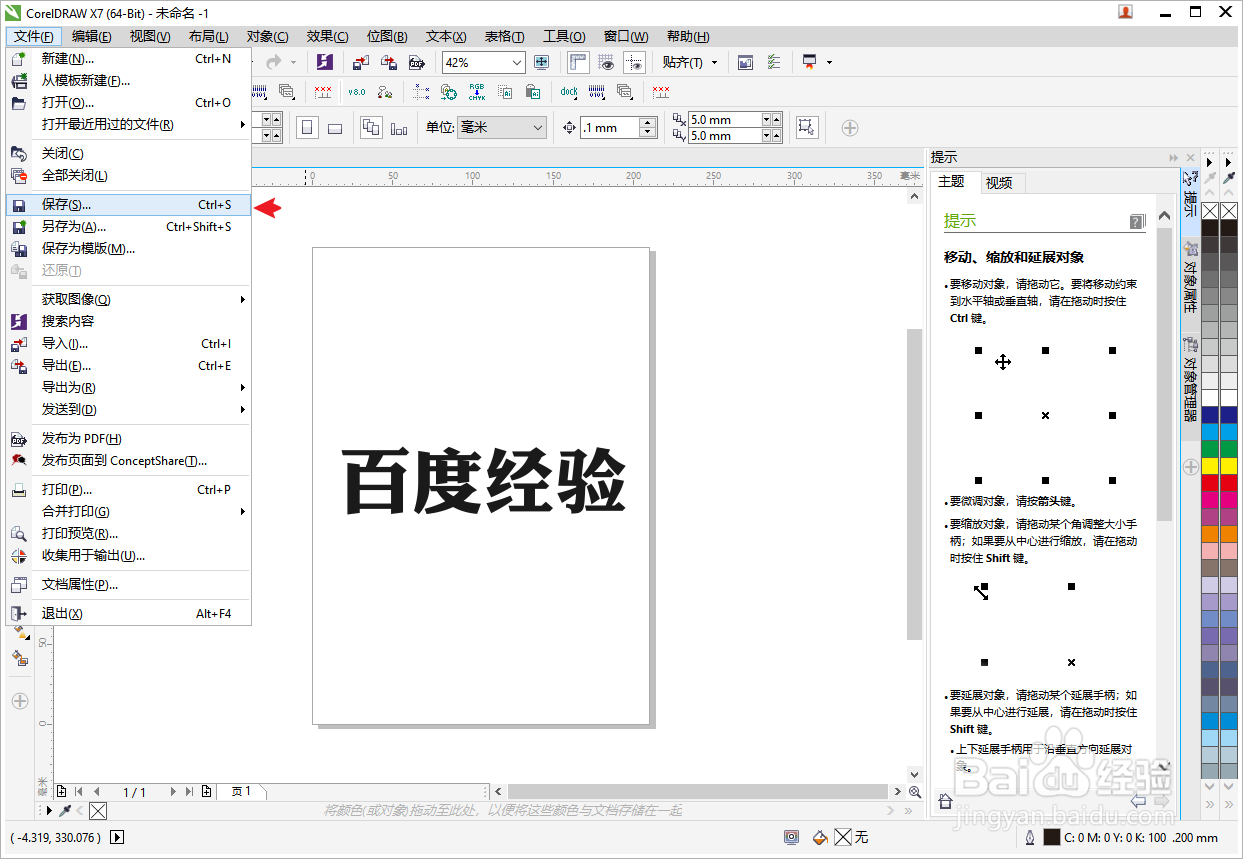The width and height of the screenshot is (1243, 859).
Task: Click the down arrow of the document vertical scrollbar
Action: [x=913, y=773]
